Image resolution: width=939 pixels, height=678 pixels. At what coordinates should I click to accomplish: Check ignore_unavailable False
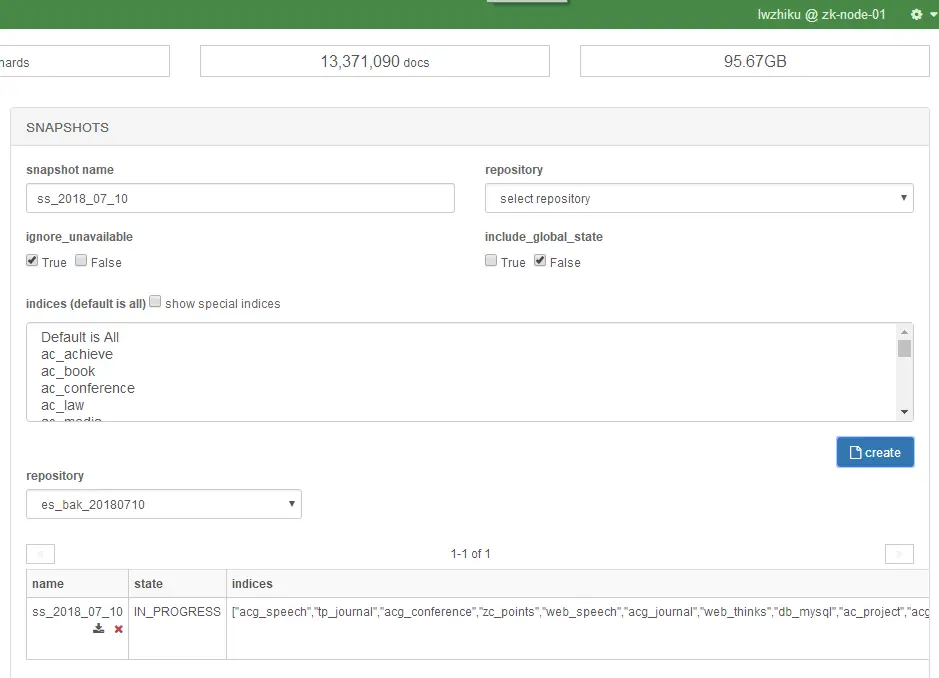click(x=81, y=261)
